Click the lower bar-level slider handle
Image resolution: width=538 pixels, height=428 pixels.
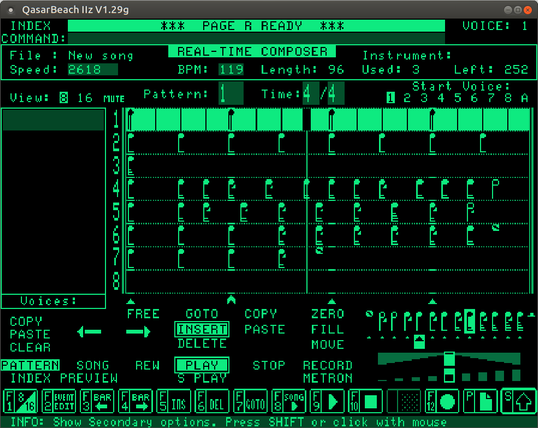(449, 375)
